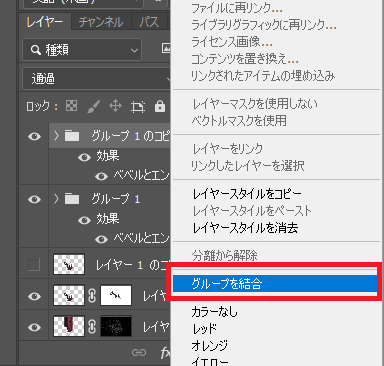Pick レッド color label option
This screenshot has width=384, height=366.
point(205,329)
